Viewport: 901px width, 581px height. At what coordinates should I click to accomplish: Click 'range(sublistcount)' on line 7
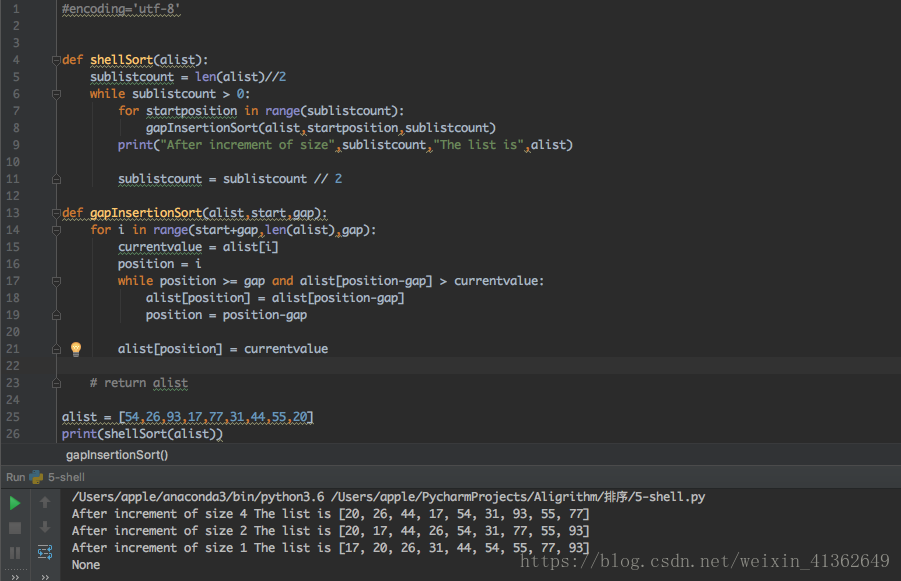[x=331, y=111]
